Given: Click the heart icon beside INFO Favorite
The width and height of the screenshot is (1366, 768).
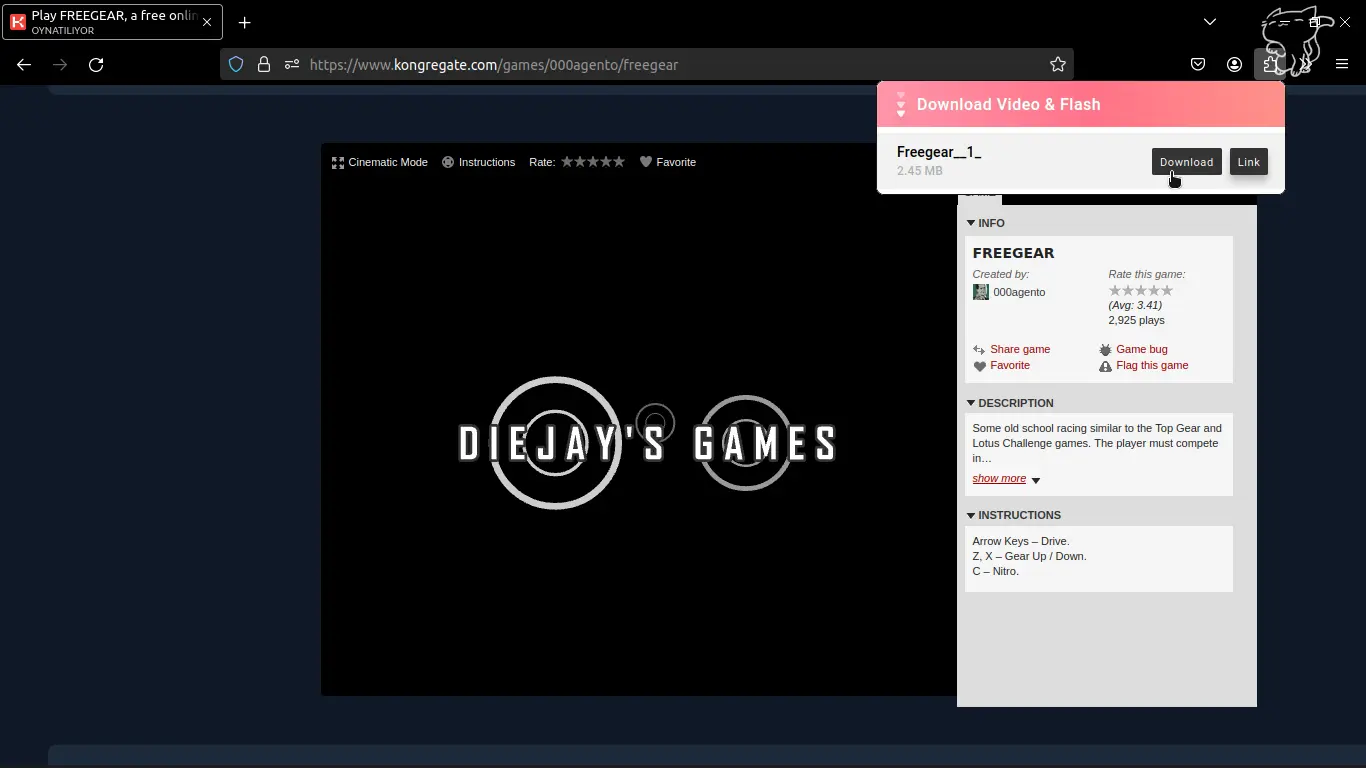Looking at the screenshot, I should point(979,366).
